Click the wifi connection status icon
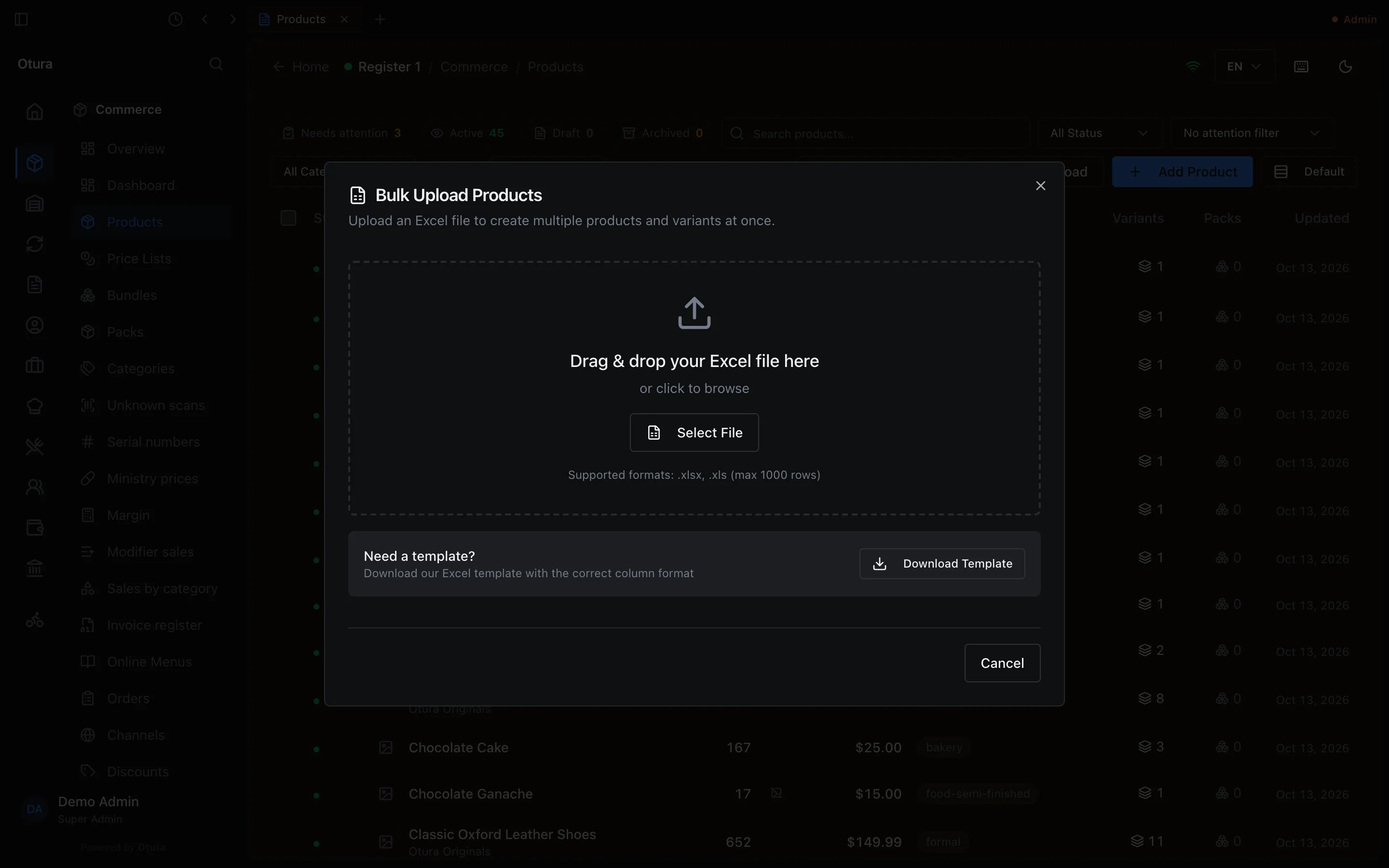 (x=1193, y=67)
